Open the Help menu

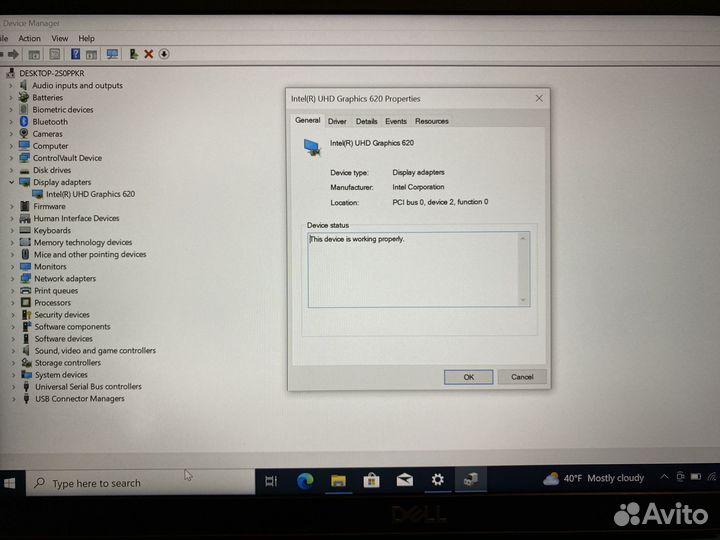86,39
